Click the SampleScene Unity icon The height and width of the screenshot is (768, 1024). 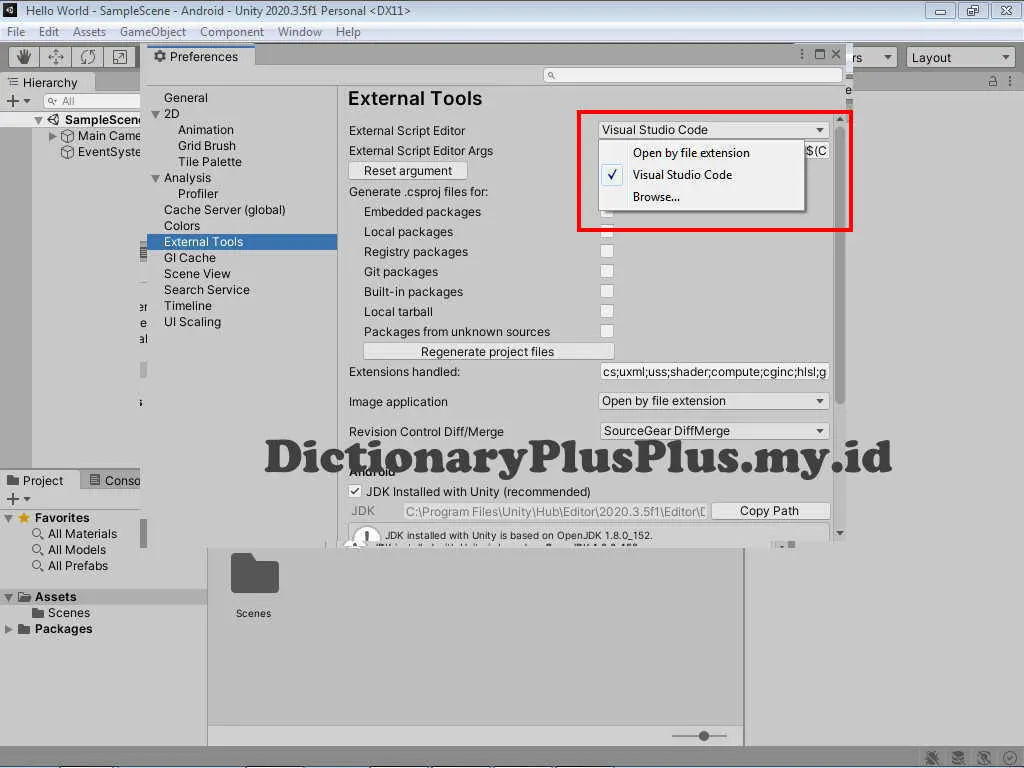tap(54, 120)
